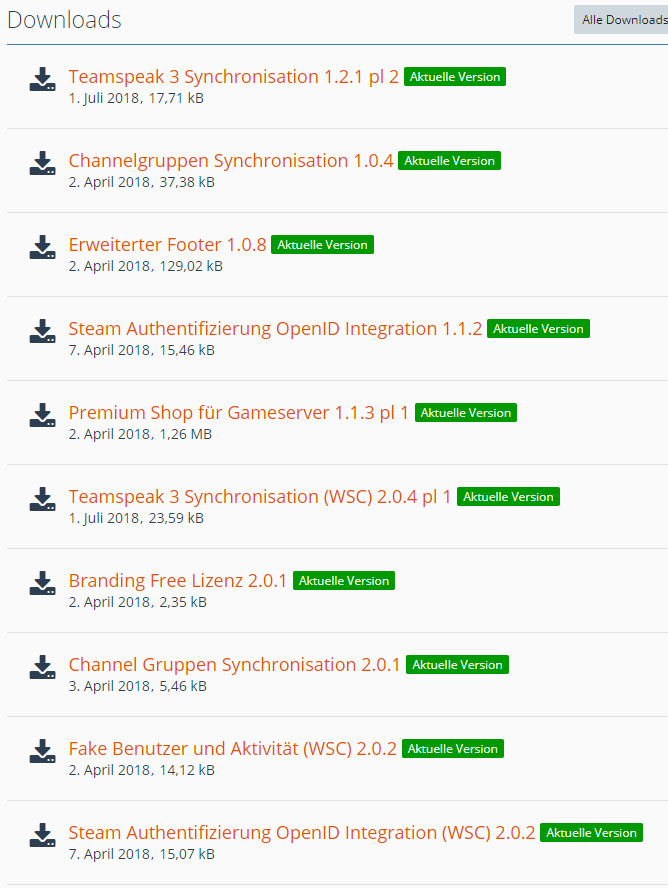
Task: Click download icon for Fake Benutzer und Aktivität
Action: click(42, 752)
